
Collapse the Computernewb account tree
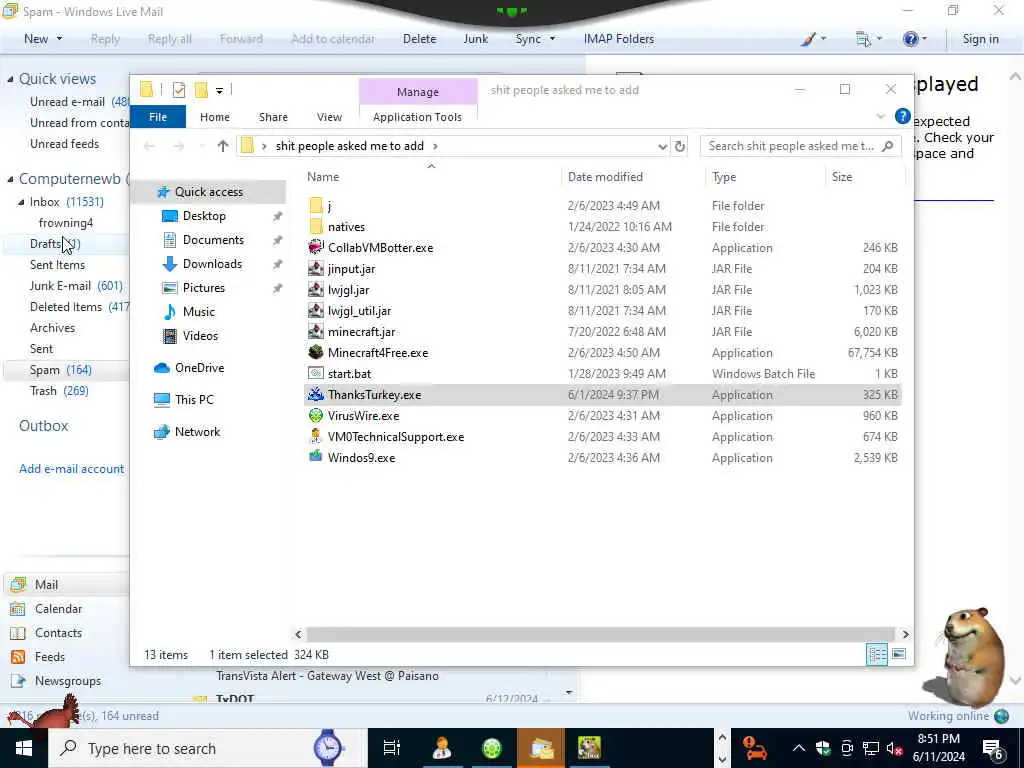click(x=10, y=179)
